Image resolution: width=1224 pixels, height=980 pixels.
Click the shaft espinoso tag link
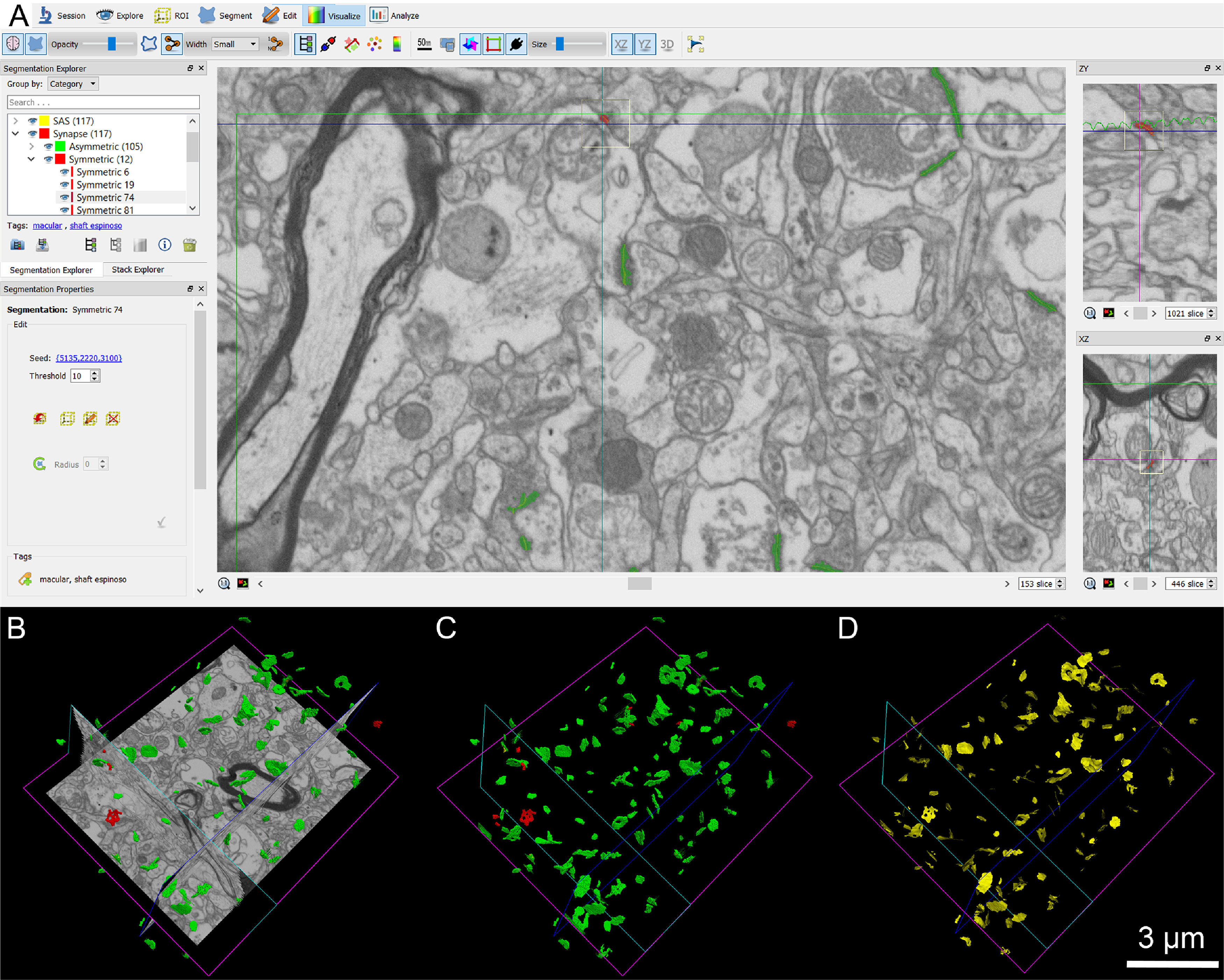click(x=95, y=225)
